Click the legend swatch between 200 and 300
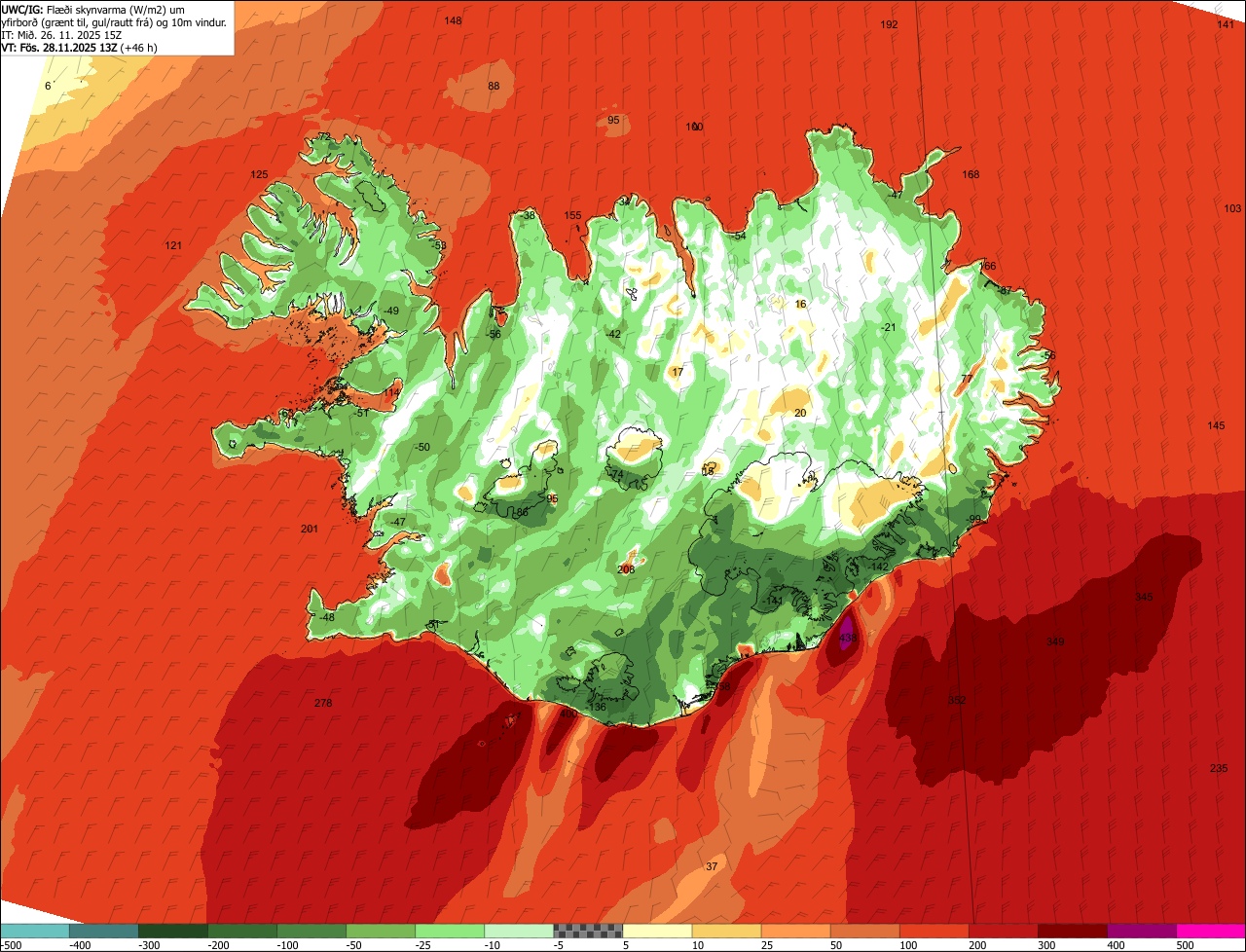Image resolution: width=1246 pixels, height=952 pixels. pyautogui.click(x=1003, y=931)
